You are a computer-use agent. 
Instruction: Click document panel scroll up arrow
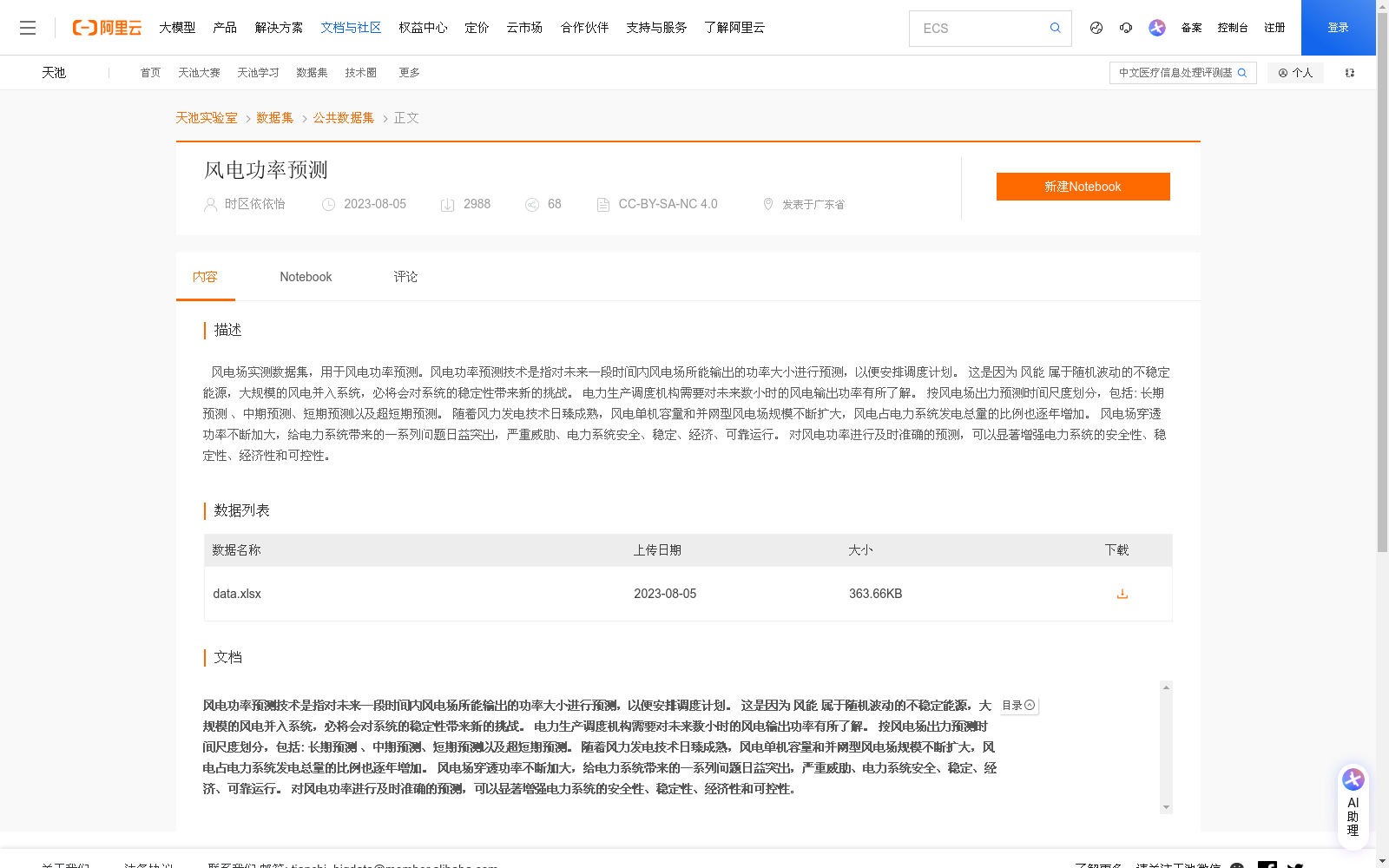coord(1166,687)
